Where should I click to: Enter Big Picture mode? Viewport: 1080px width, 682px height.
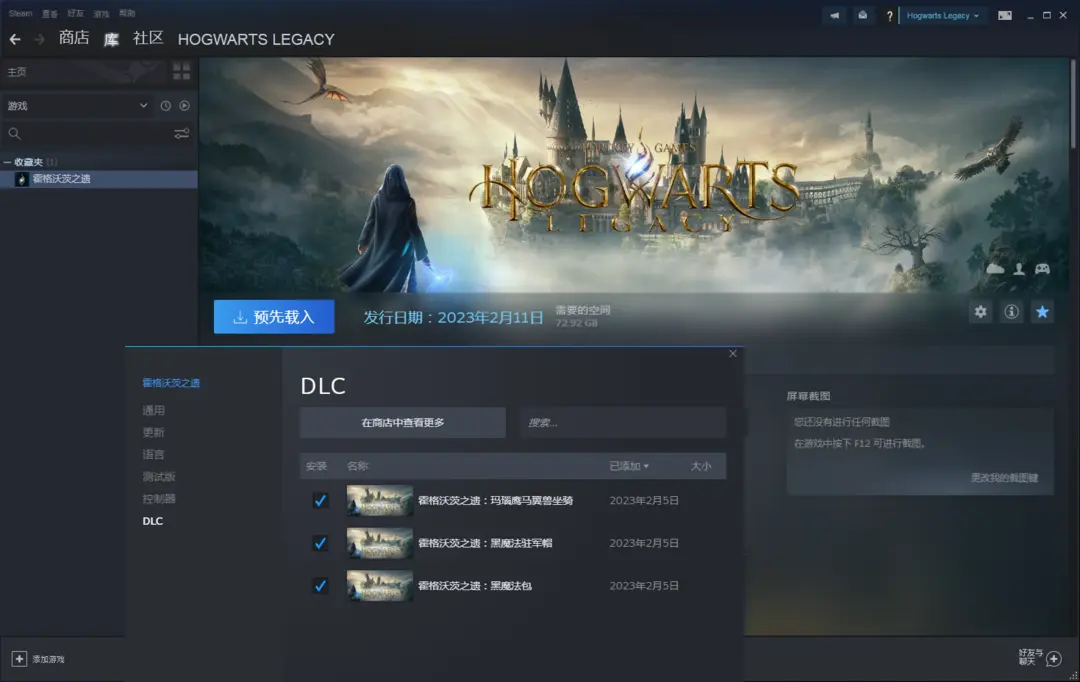pyautogui.click(x=1005, y=15)
